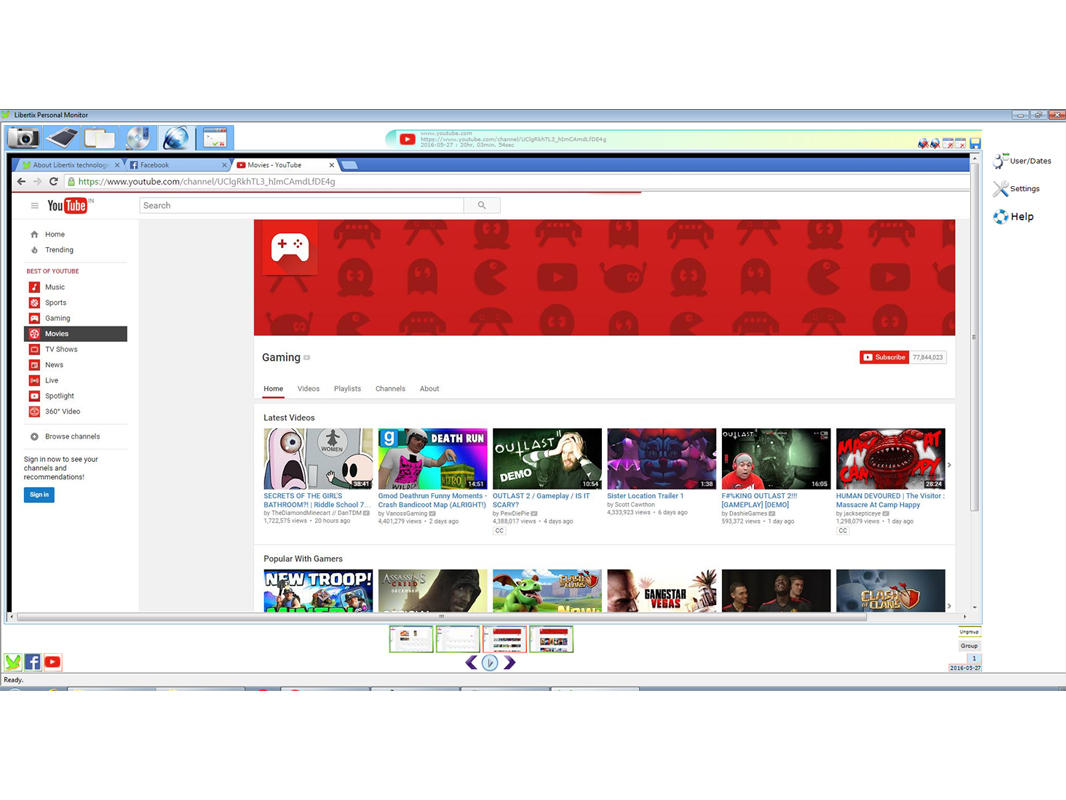This screenshot has width=1066, height=800.
Task: Switch to the Facebook browser tab
Action: point(178,165)
